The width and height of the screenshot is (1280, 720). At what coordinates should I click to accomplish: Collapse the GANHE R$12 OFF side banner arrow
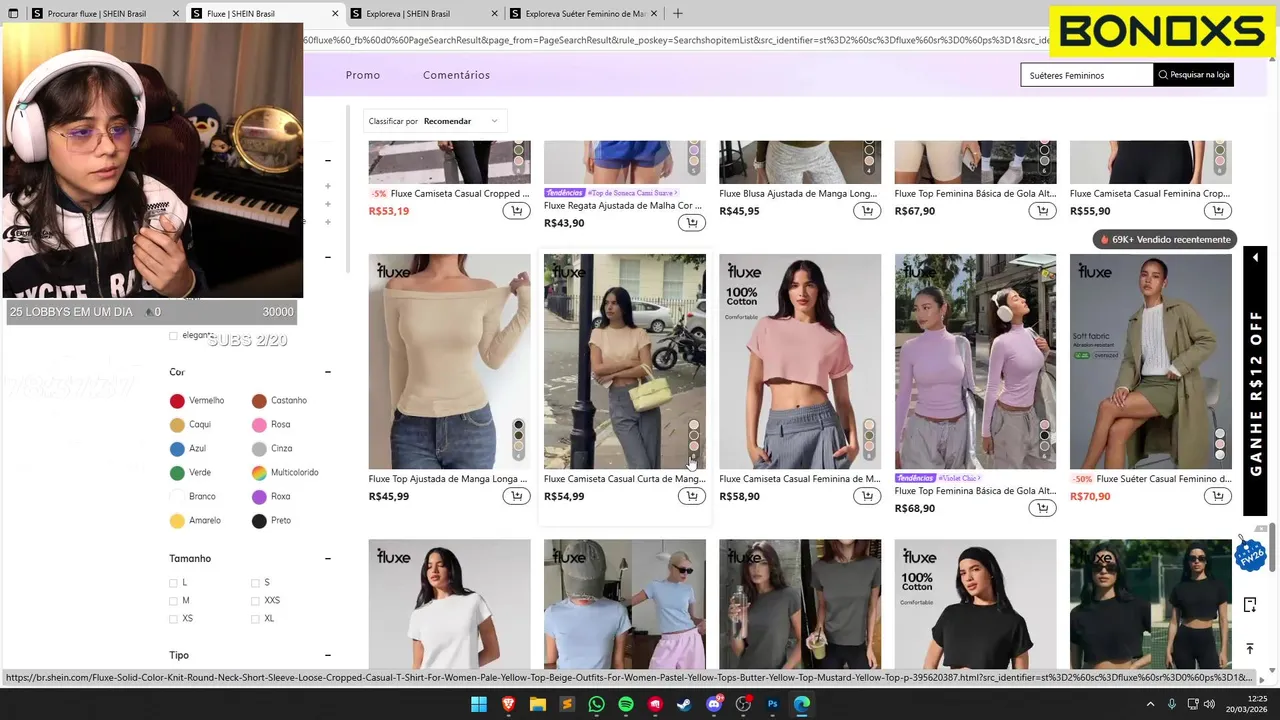[x=1255, y=257]
